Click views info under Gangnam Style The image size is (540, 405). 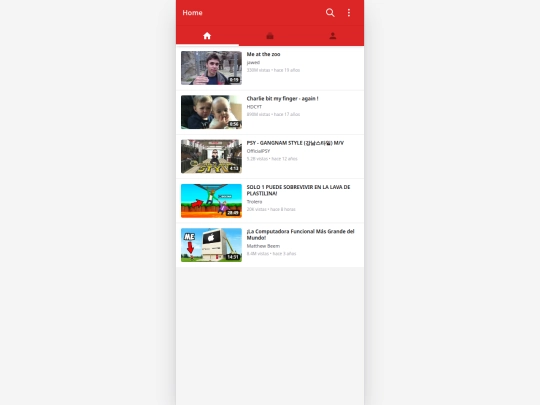[x=272, y=159]
